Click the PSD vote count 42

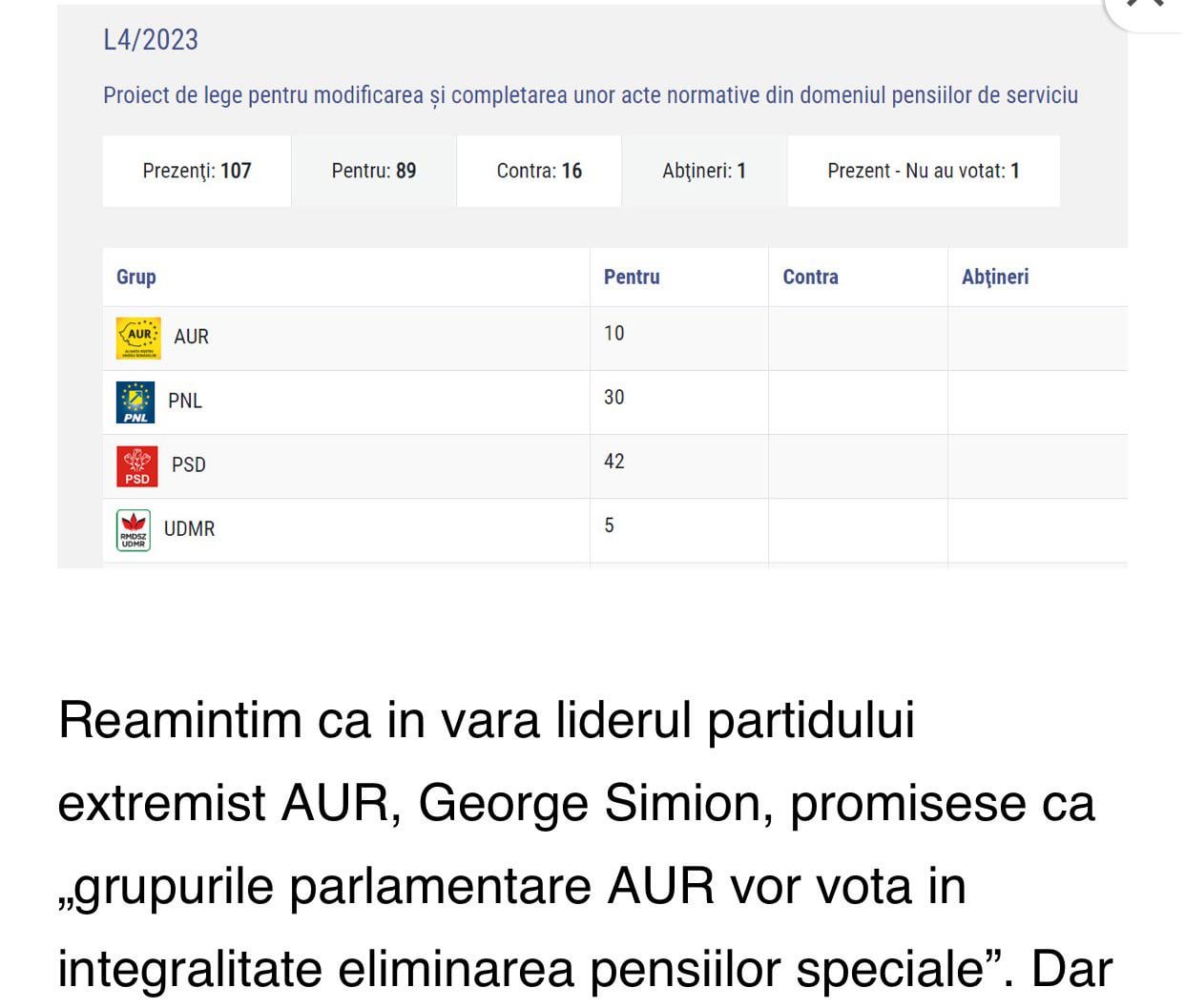(x=614, y=462)
